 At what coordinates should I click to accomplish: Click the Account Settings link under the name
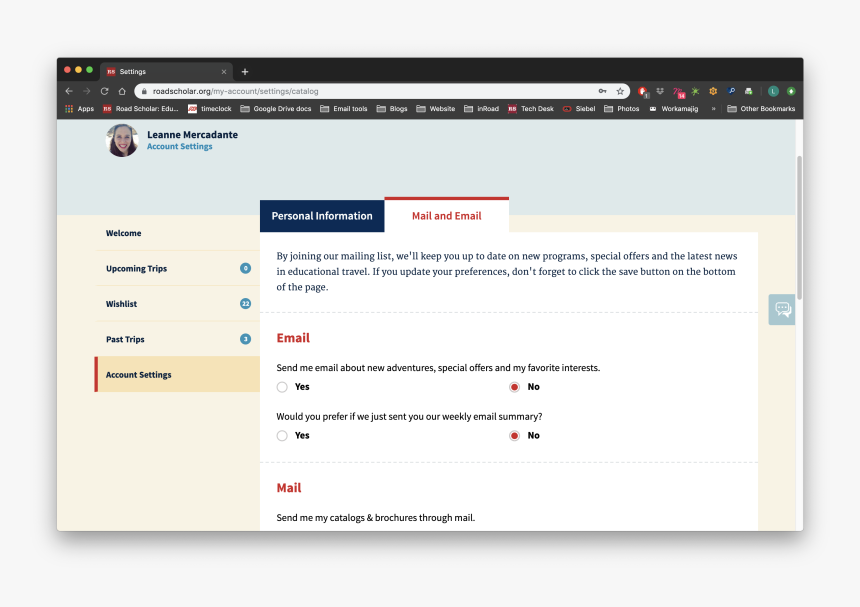click(x=179, y=146)
